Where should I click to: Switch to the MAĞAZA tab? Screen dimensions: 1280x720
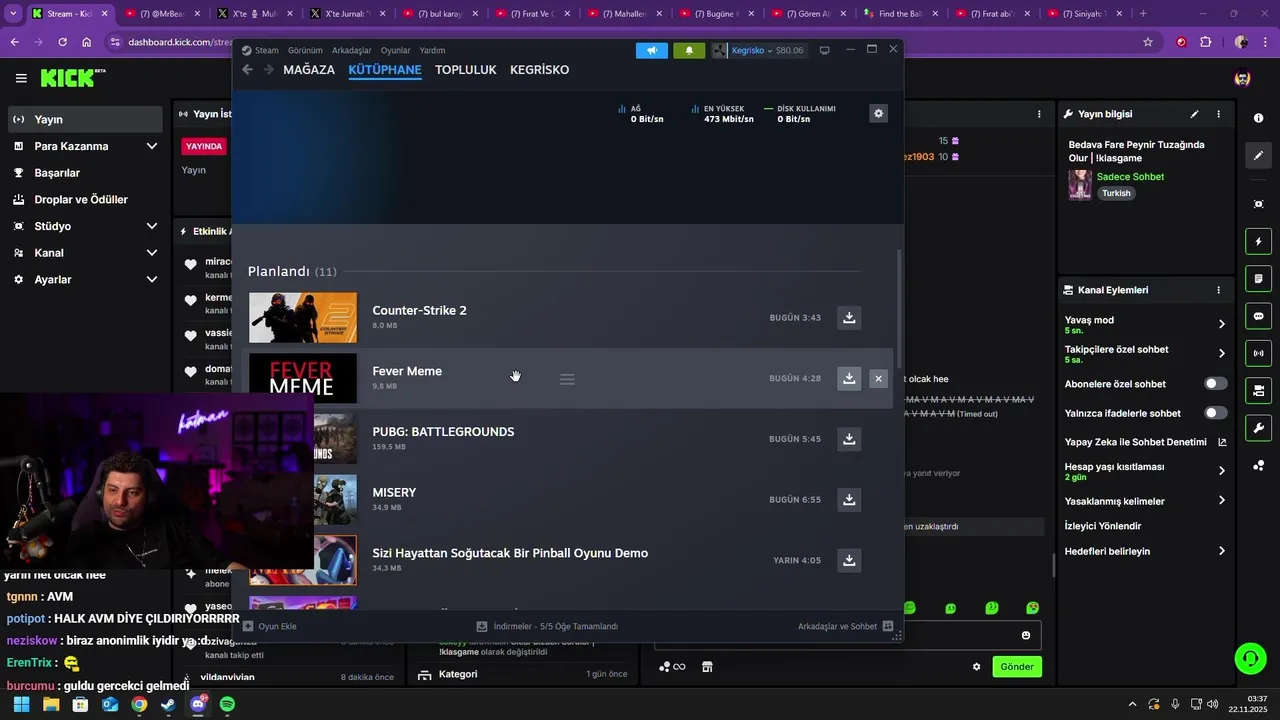(309, 70)
